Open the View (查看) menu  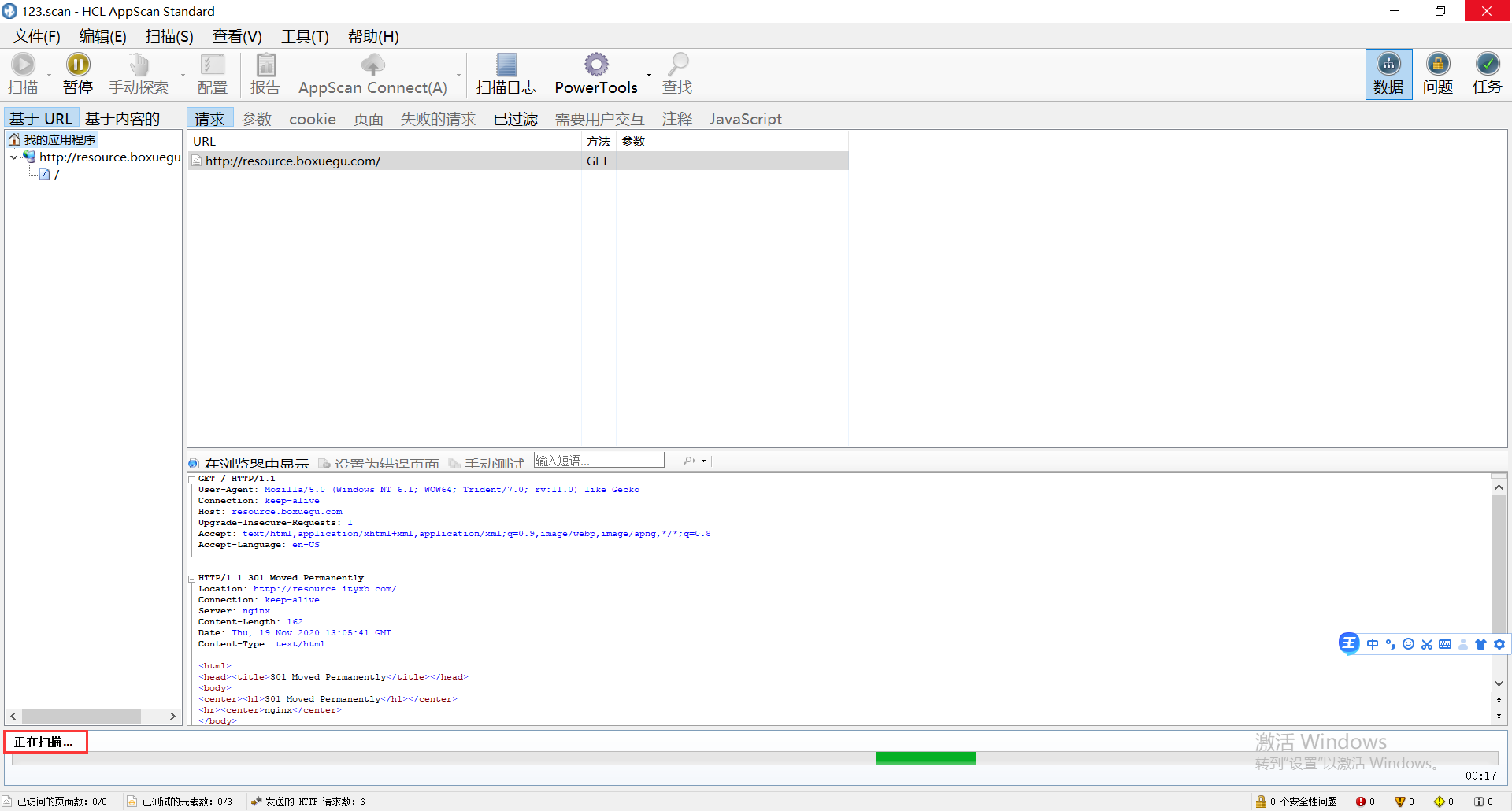[x=237, y=36]
